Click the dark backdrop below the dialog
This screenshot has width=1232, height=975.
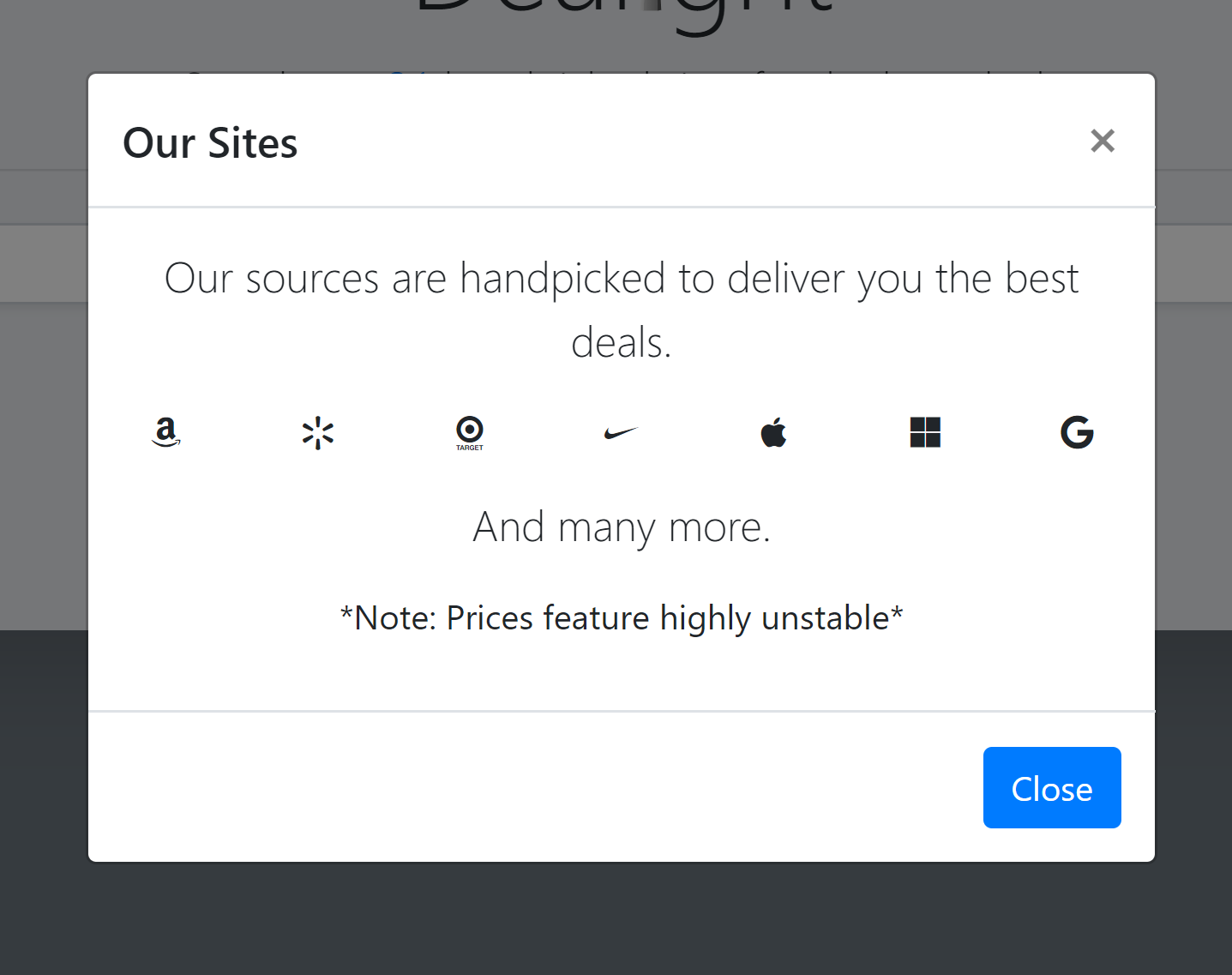tap(616, 919)
